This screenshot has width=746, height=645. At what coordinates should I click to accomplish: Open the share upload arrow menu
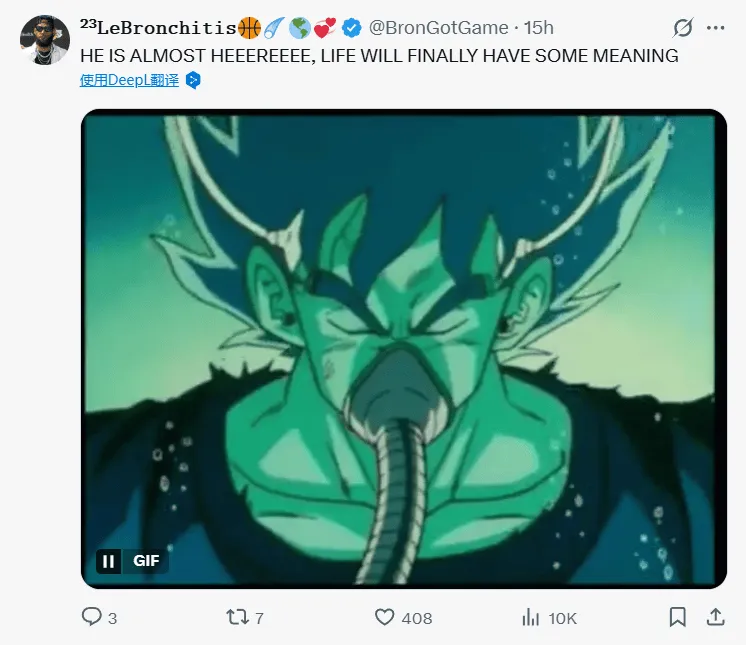point(714,617)
